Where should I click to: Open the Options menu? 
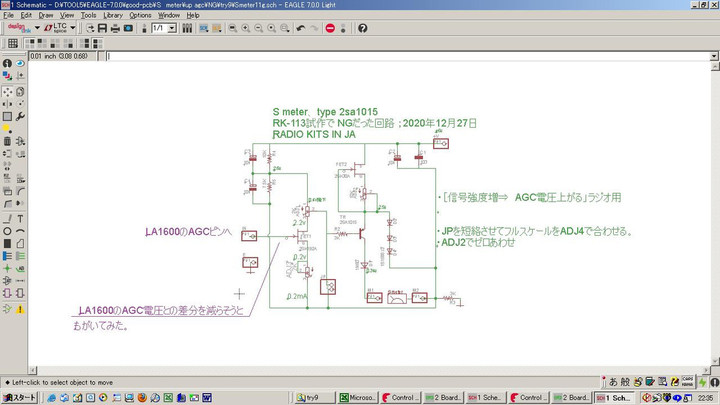pos(140,15)
